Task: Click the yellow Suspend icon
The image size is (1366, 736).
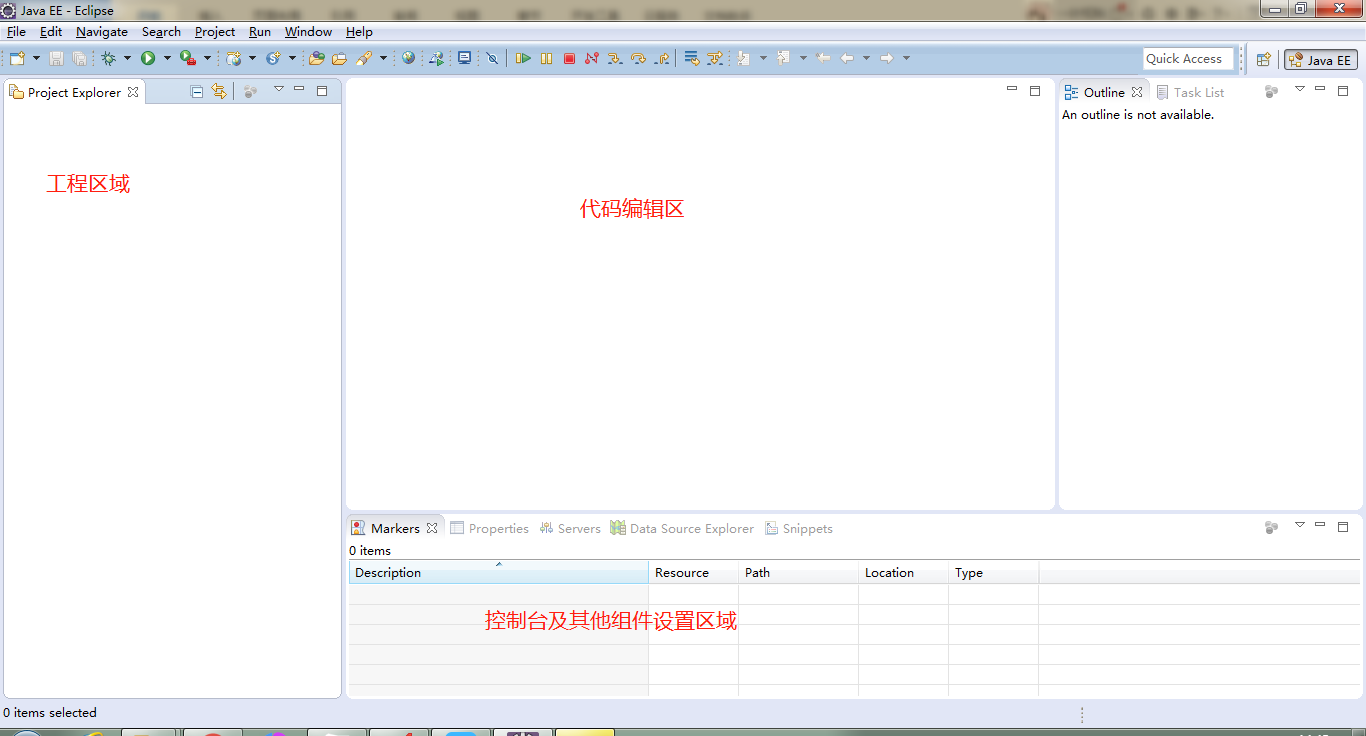Action: pos(546,58)
